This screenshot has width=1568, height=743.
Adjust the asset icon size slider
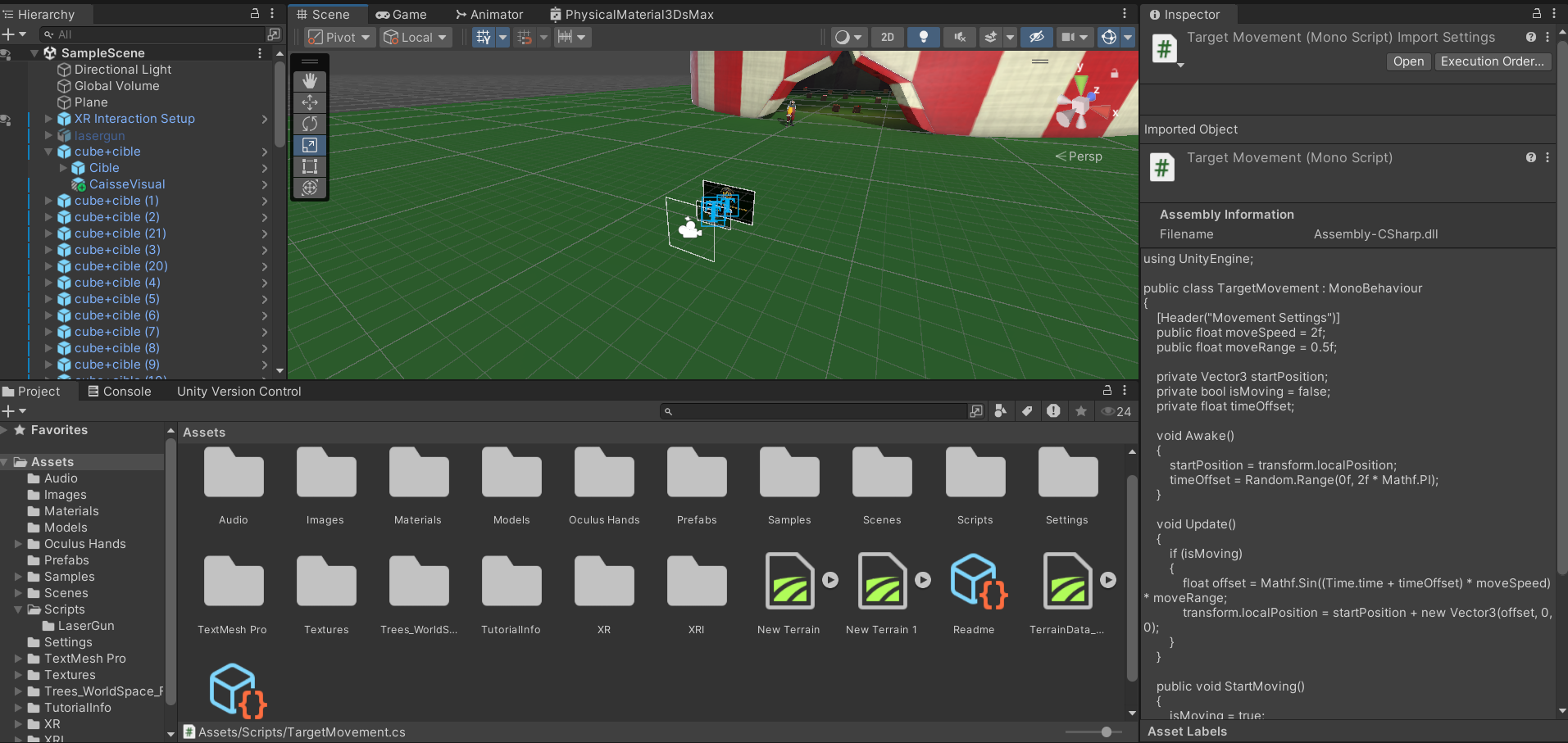[1106, 732]
